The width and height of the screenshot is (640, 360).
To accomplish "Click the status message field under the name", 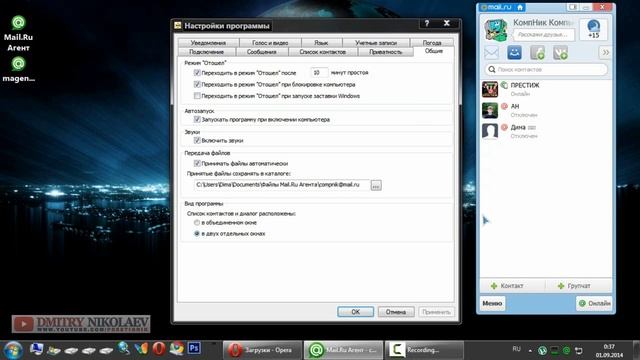I will point(544,35).
